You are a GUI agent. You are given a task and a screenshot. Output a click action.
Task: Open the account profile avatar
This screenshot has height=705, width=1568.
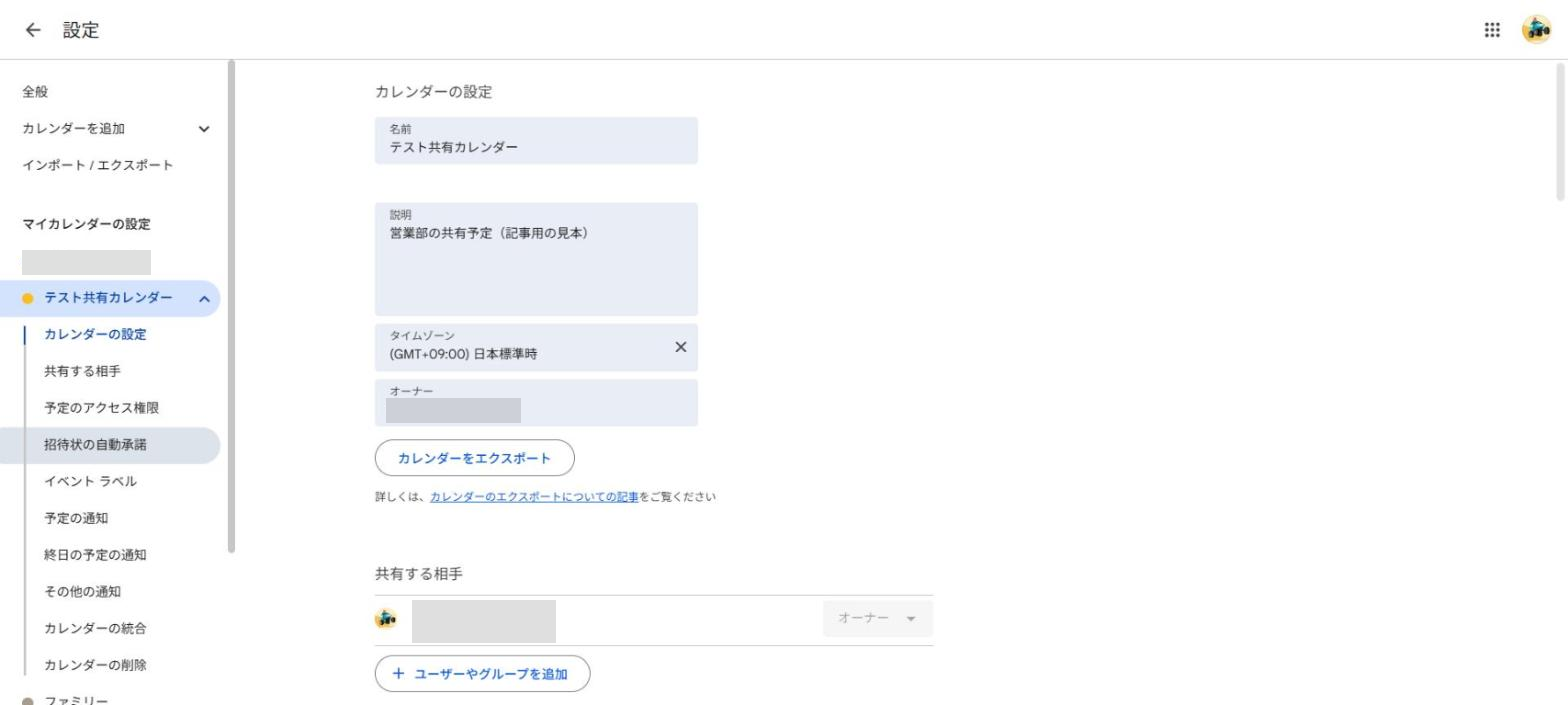[1536, 30]
